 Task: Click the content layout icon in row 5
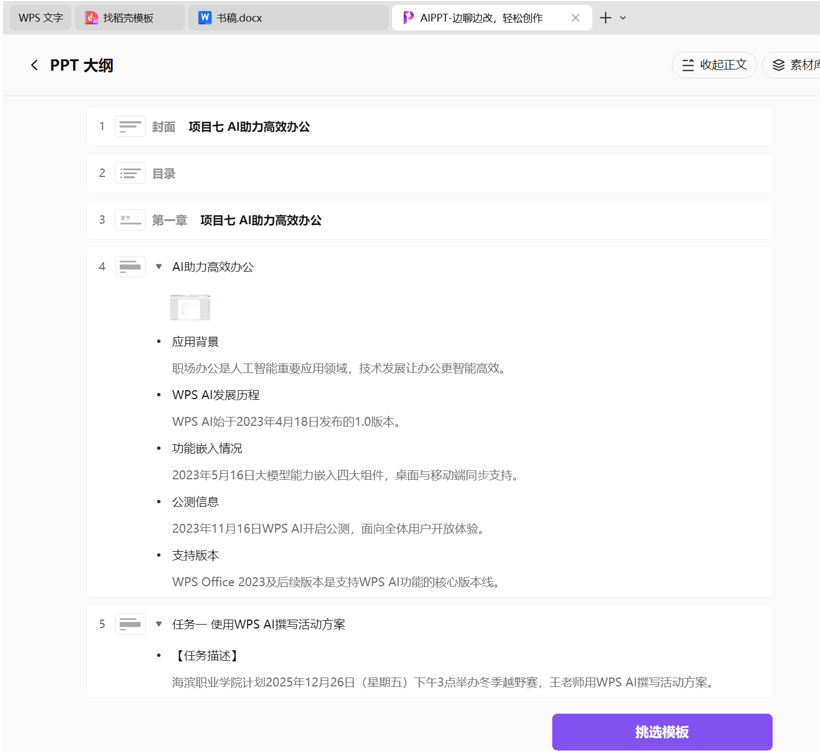pyautogui.click(x=130, y=624)
